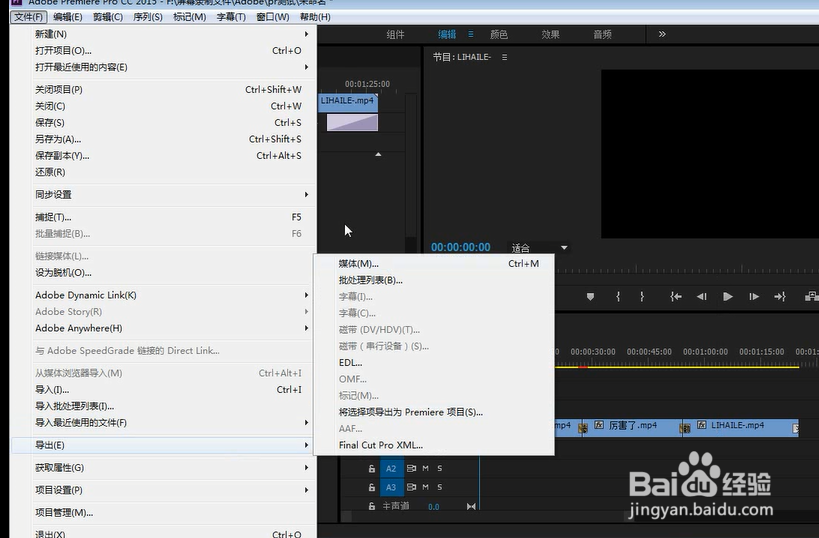This screenshot has width=819, height=538.
Task: Click the A2 track output icon
Action: (x=412, y=469)
